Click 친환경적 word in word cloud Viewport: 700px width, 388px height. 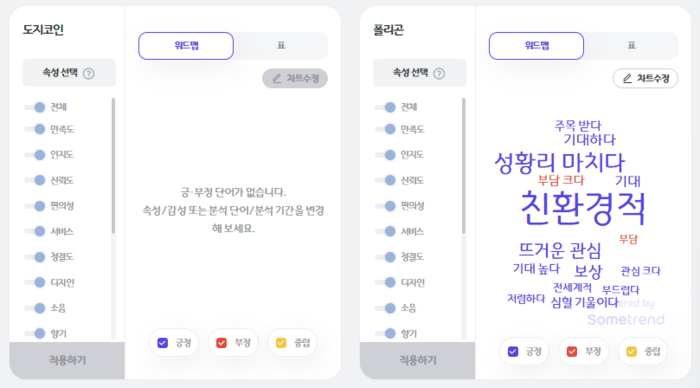tap(583, 208)
